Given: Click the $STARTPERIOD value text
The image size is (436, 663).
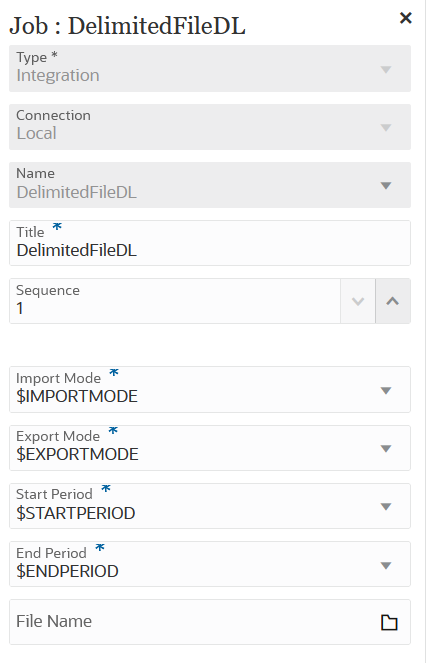Looking at the screenshot, I should coord(76,513).
